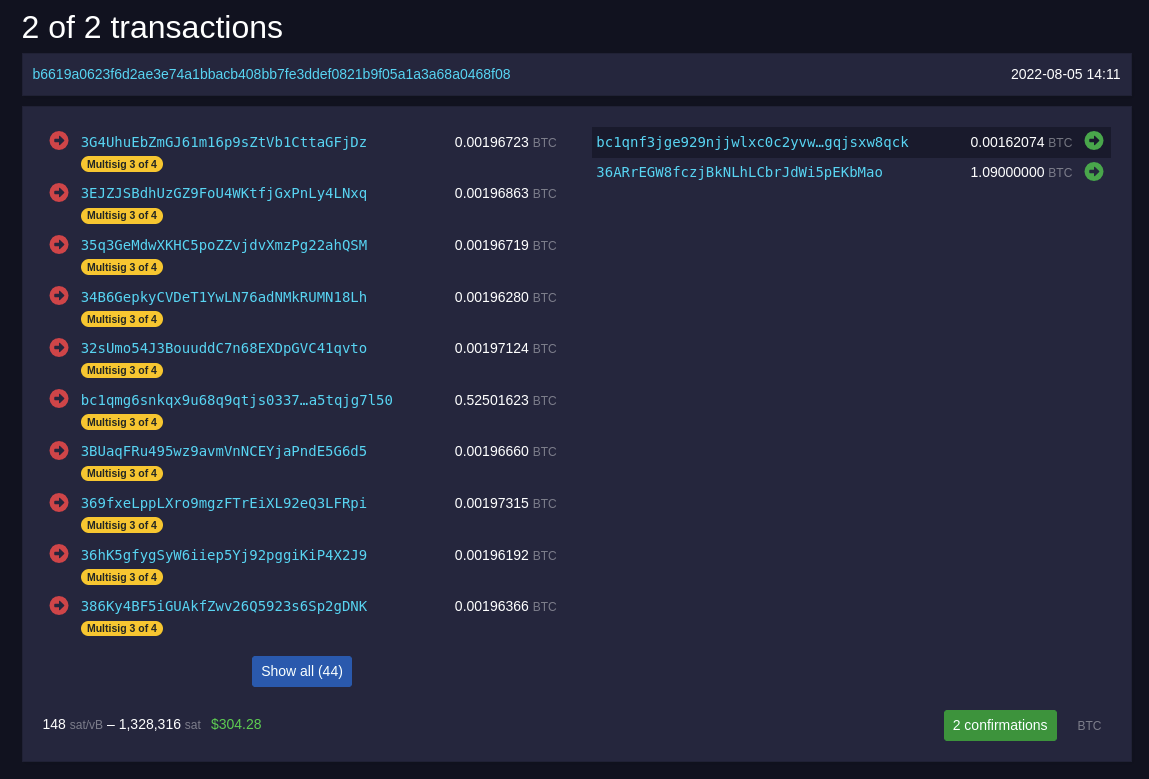Click red arrow beside 3G4UhuEbZmGJ61m16p9sZtVb1CttaGFjDz
1149x779 pixels.
(x=59, y=141)
